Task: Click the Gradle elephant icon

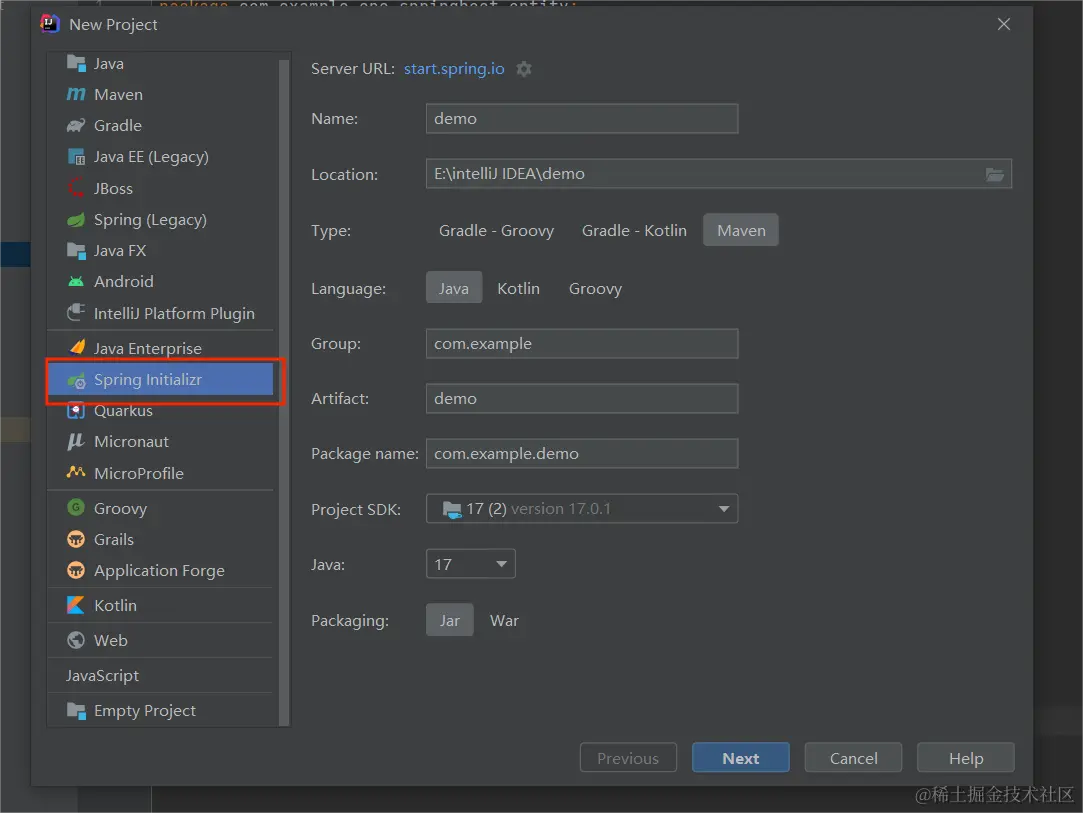Action: (76, 126)
